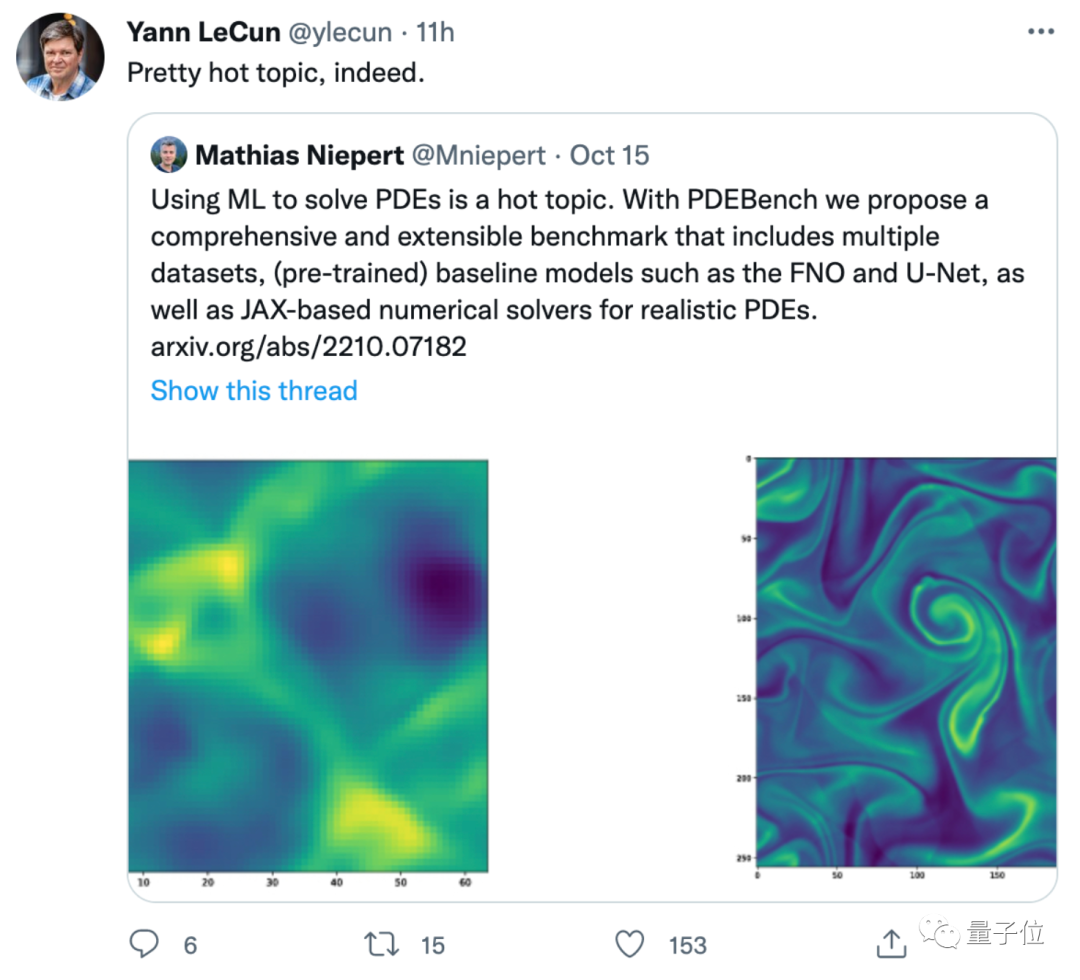
Task: Open the Show this thread link
Action: pyautogui.click(x=254, y=390)
